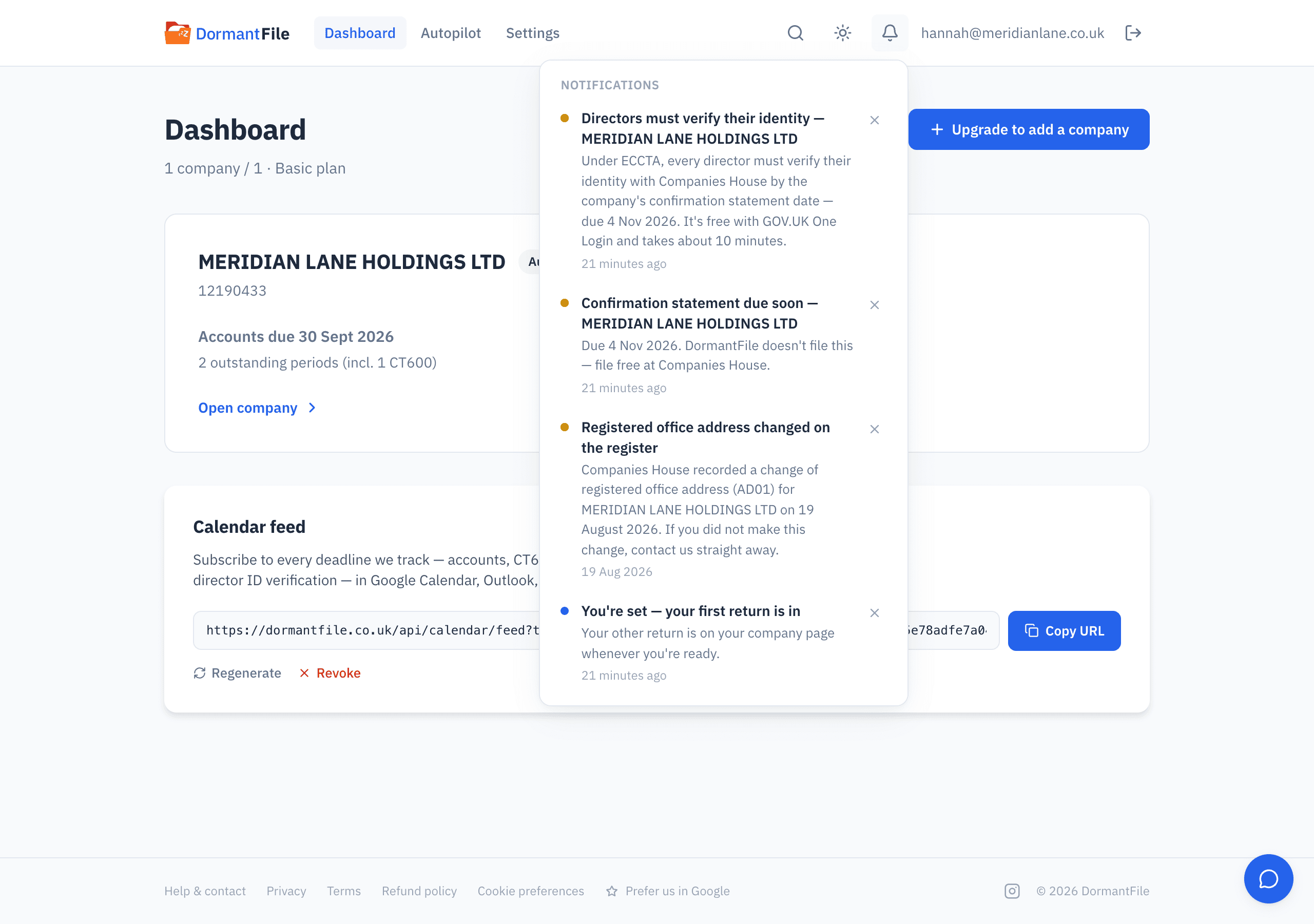The image size is (1314, 924).
Task: Click the 1 company / 1 · Basic plan text
Action: (x=255, y=168)
